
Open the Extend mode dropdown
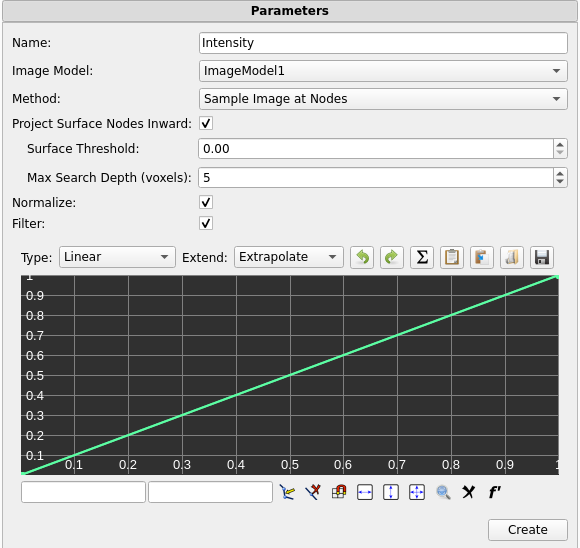click(289, 257)
